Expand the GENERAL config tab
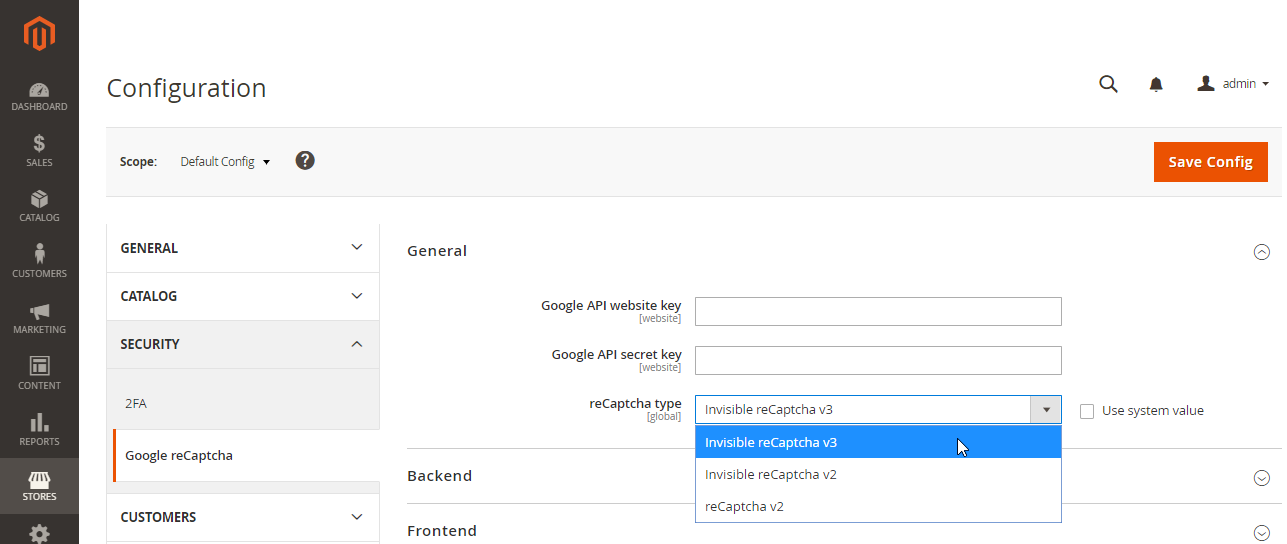The height and width of the screenshot is (544, 1287). [243, 248]
